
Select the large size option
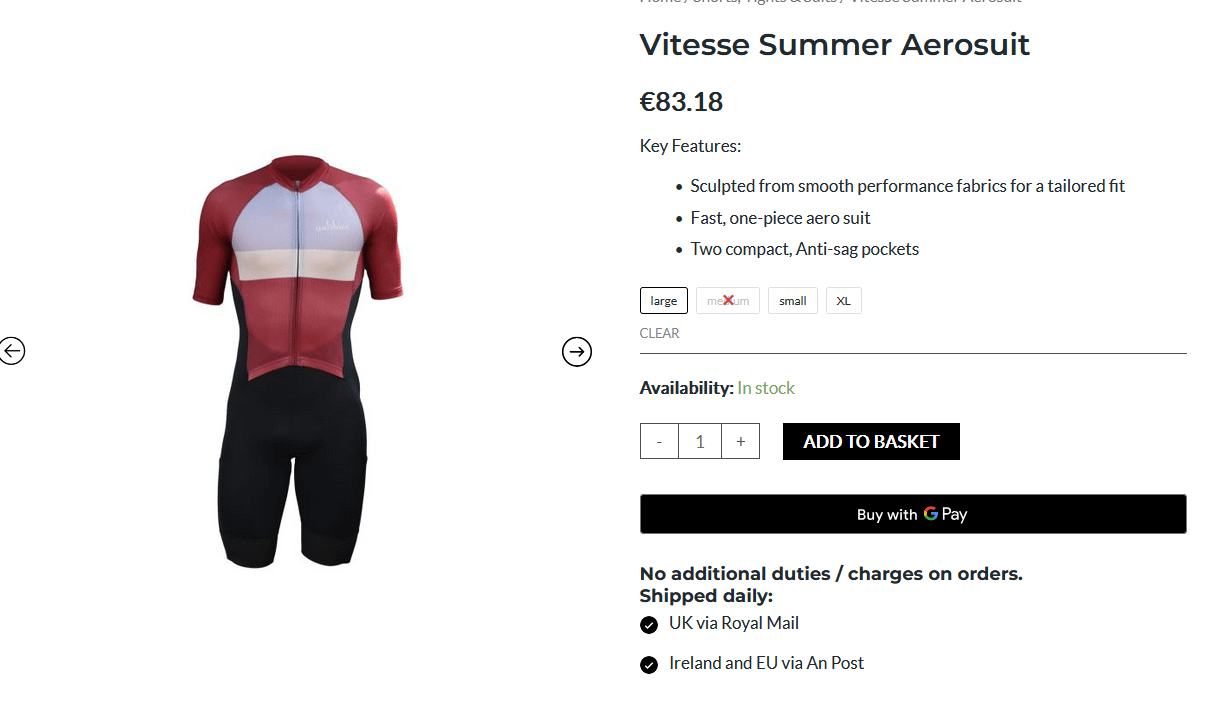pos(664,301)
